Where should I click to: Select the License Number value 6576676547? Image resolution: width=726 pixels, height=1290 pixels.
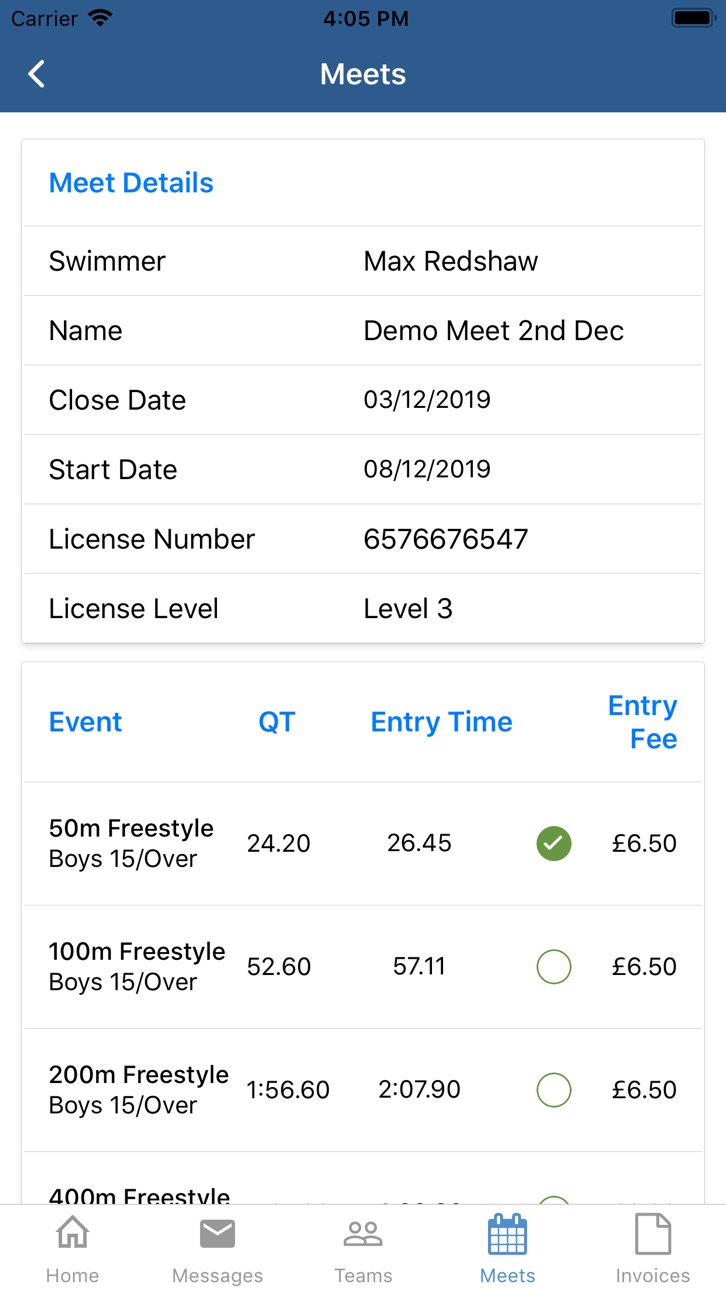click(446, 539)
